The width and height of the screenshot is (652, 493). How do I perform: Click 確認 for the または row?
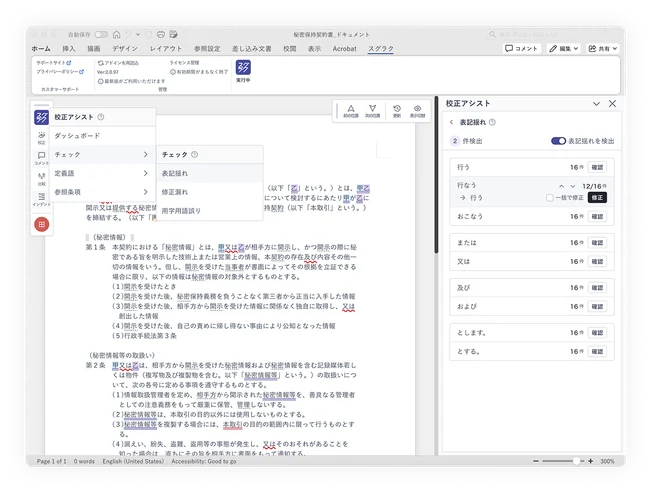[x=597, y=243]
